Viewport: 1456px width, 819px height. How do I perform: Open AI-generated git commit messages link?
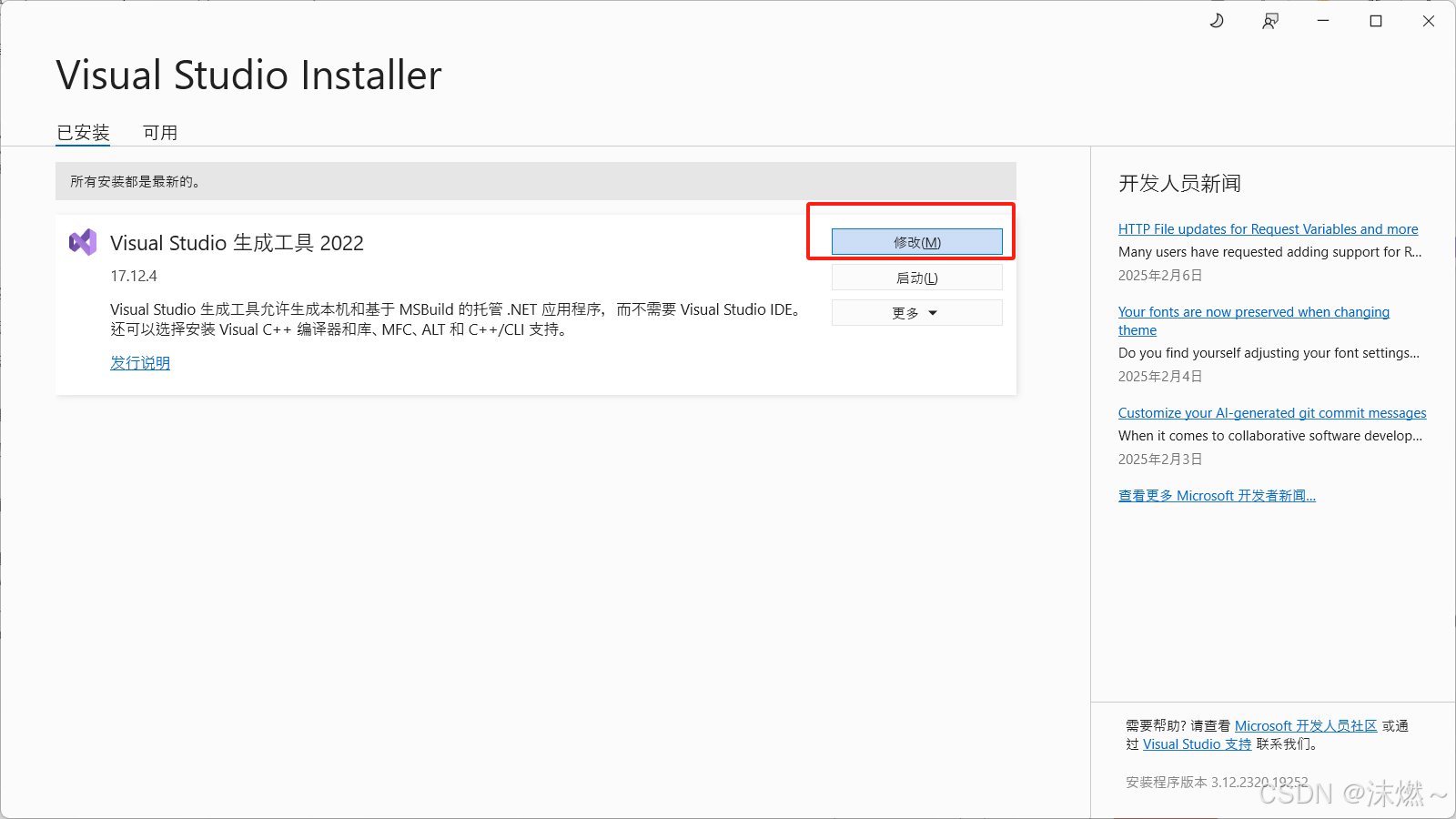(x=1272, y=413)
